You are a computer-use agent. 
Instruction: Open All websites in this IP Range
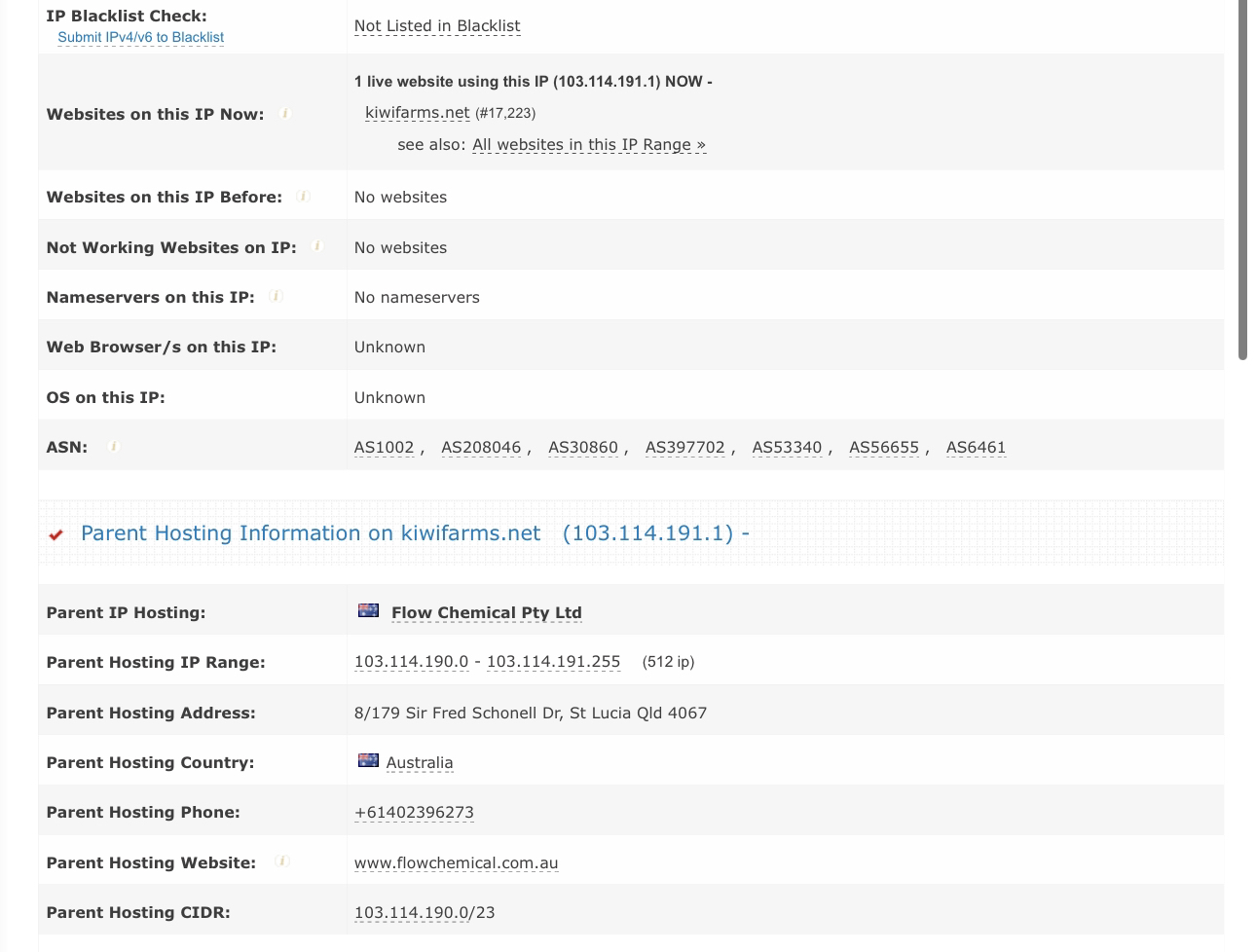pyautogui.click(x=588, y=145)
